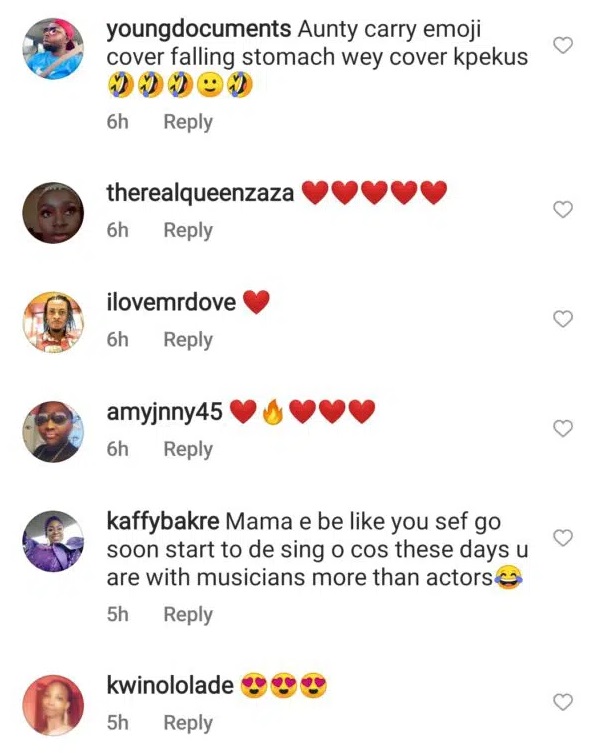Screen dimensions: 611x753
Task: Like therealqueenzaza's hearts comment
Action: pyautogui.click(x=563, y=209)
